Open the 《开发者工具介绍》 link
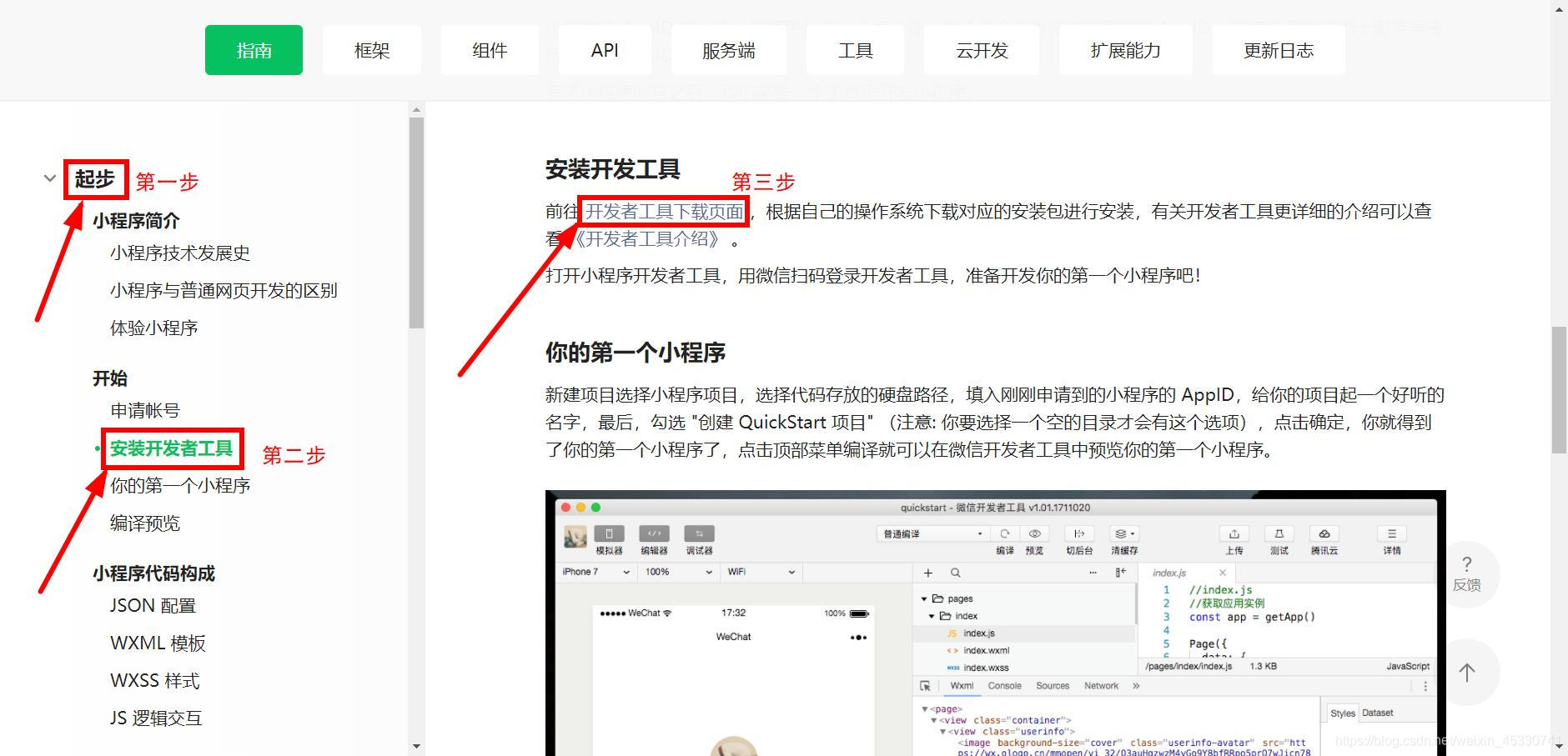 tap(646, 239)
